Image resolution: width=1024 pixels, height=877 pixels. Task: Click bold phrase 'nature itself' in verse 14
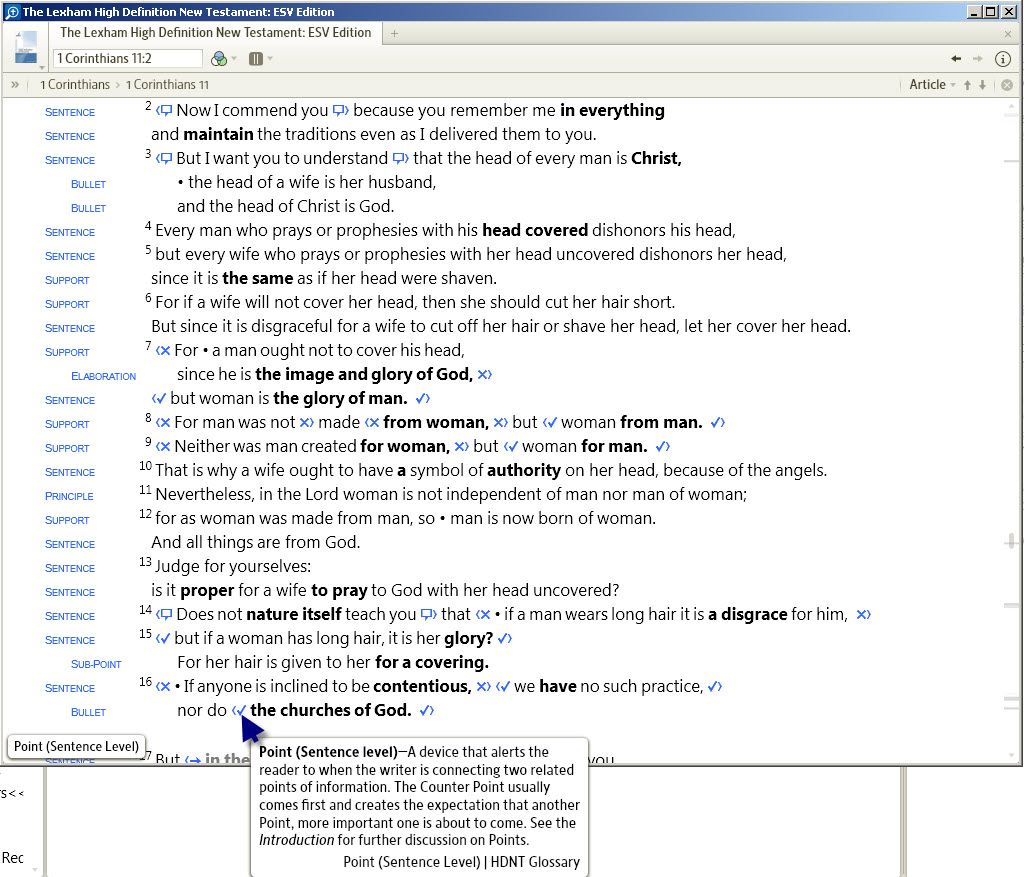click(294, 614)
